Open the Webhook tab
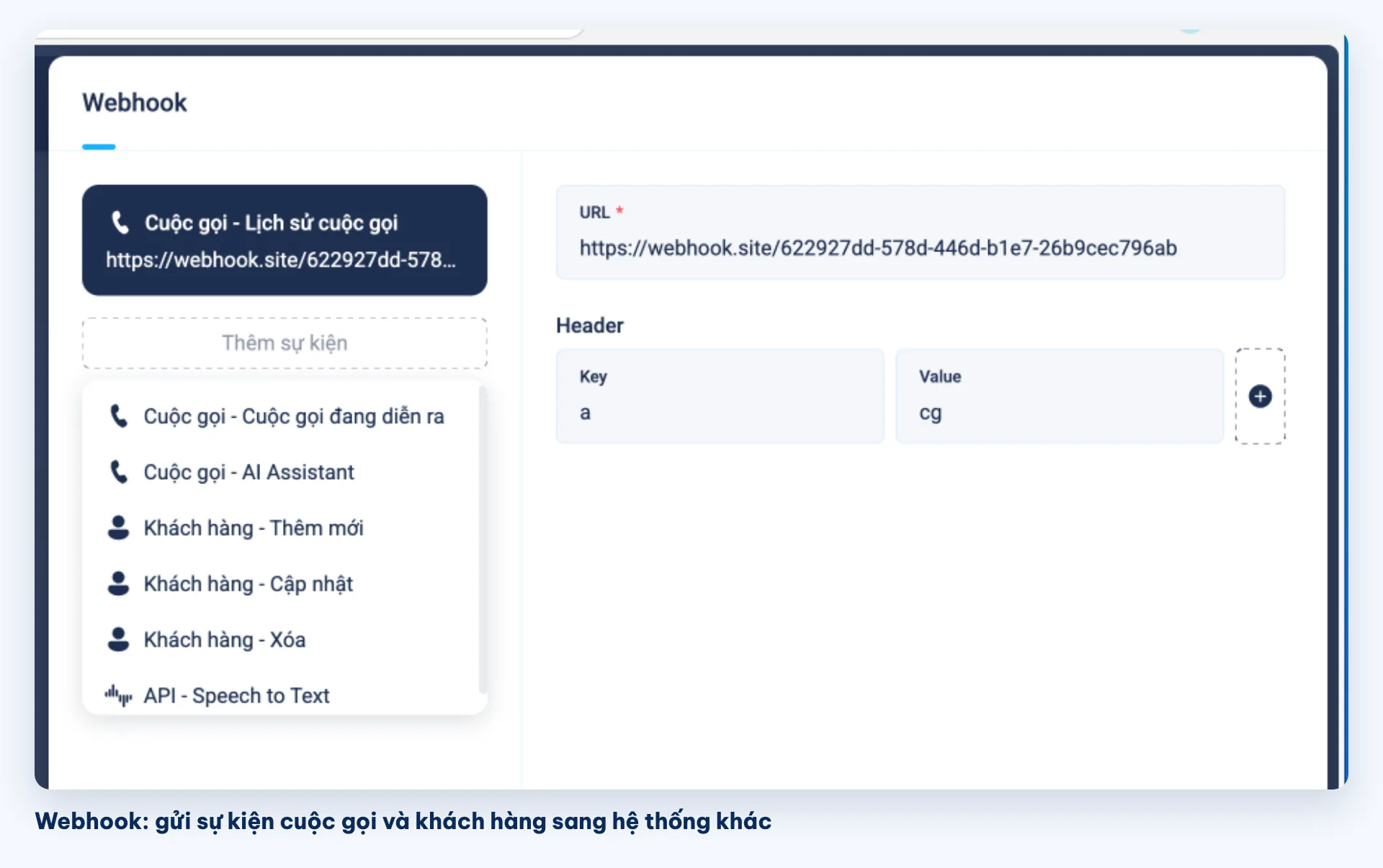The image size is (1383, 868). [134, 103]
